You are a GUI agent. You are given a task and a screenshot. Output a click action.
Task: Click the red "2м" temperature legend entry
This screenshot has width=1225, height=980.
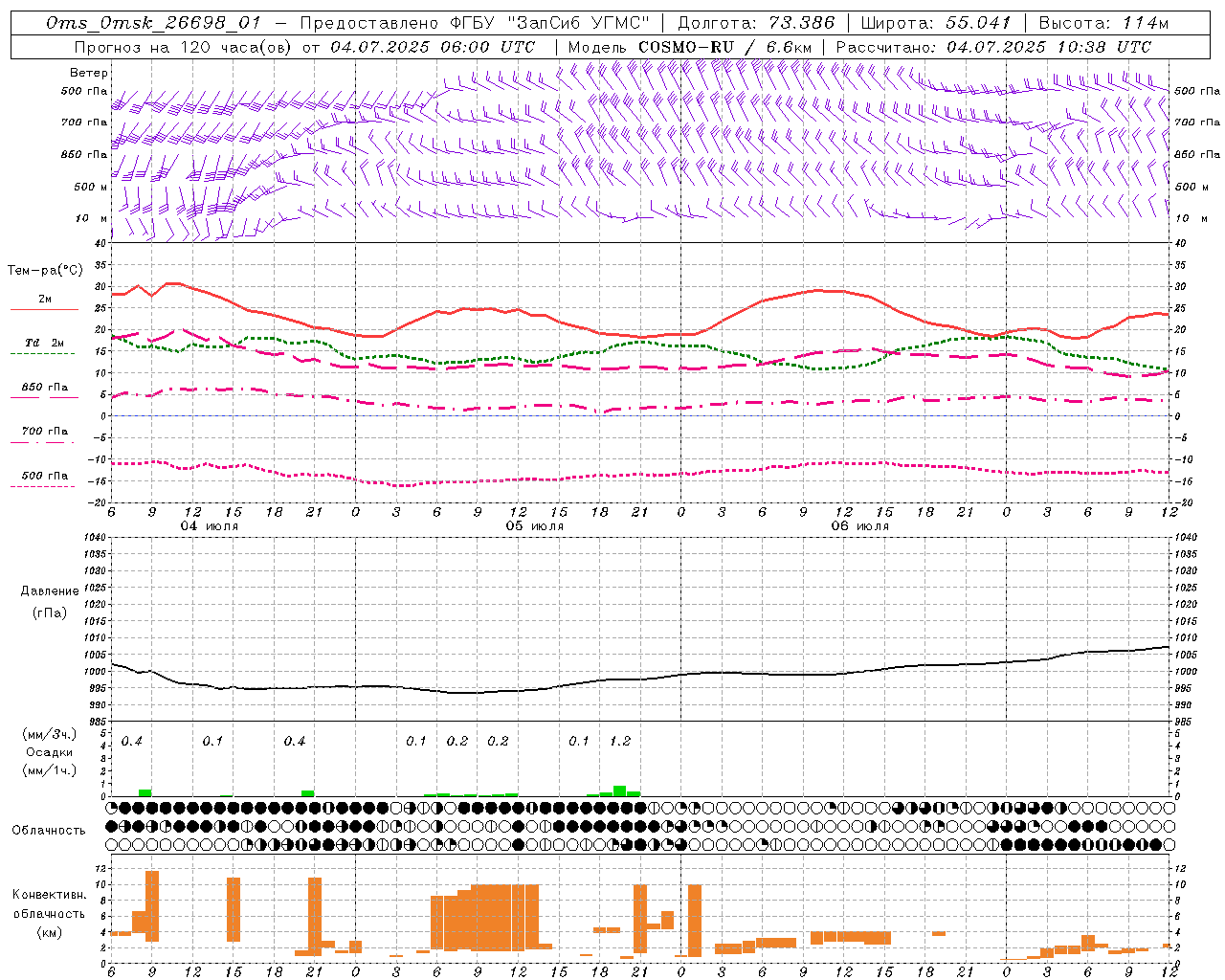pyautogui.click(x=45, y=300)
